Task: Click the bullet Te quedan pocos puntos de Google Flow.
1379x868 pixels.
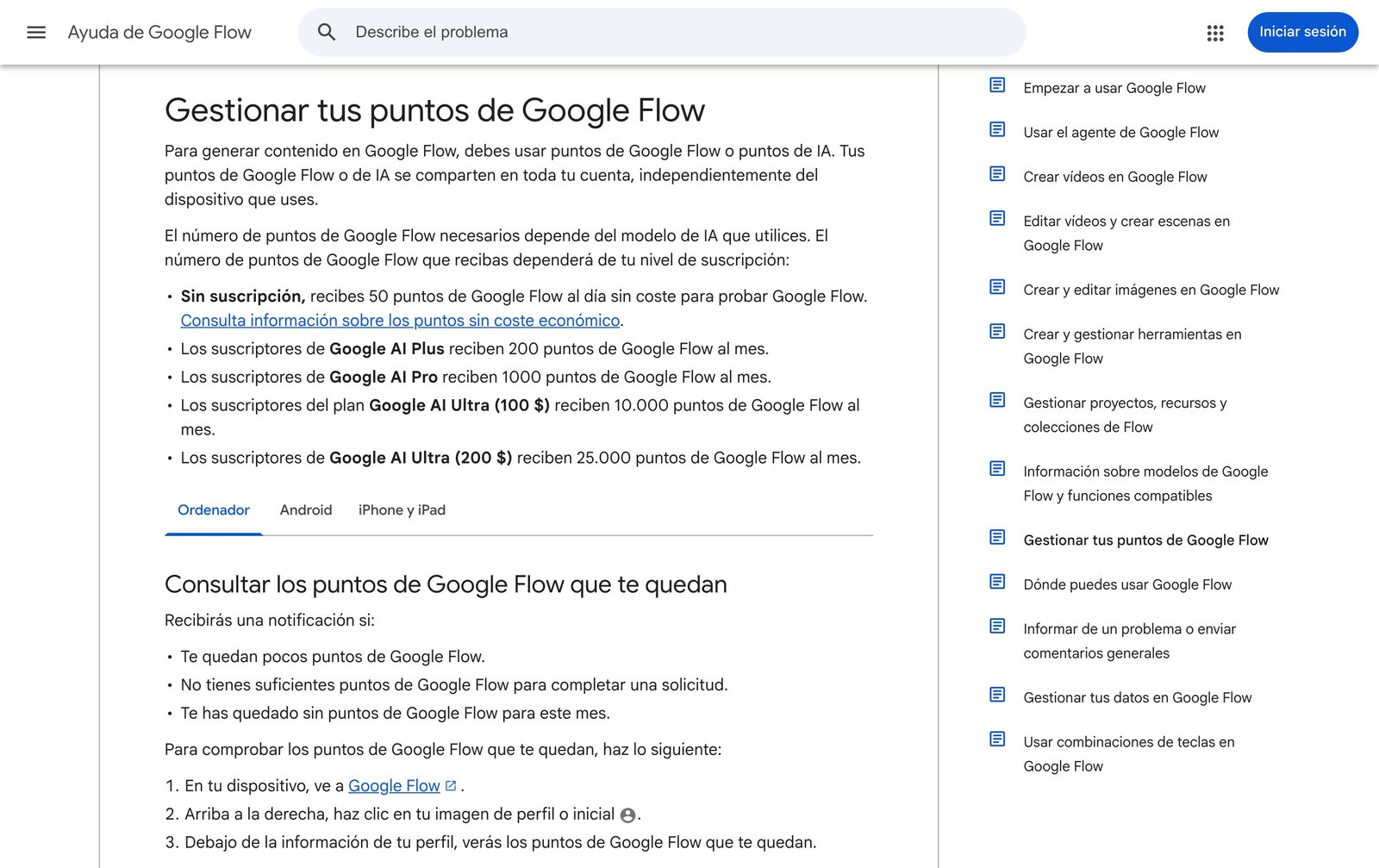Action: point(333,657)
